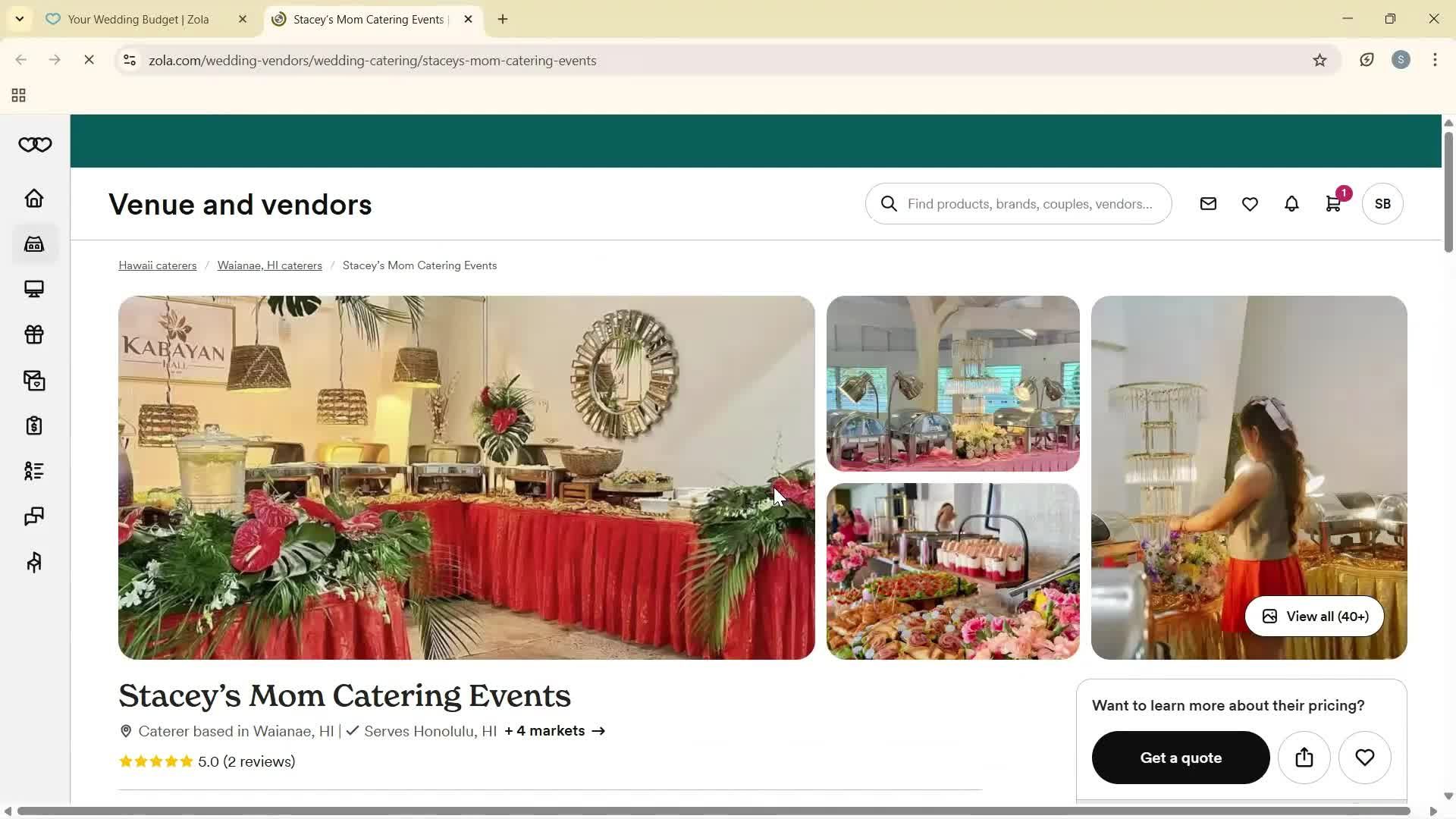Select the Venues and vendors sidebar icon
Screen dimensions: 1456x819
[33, 243]
